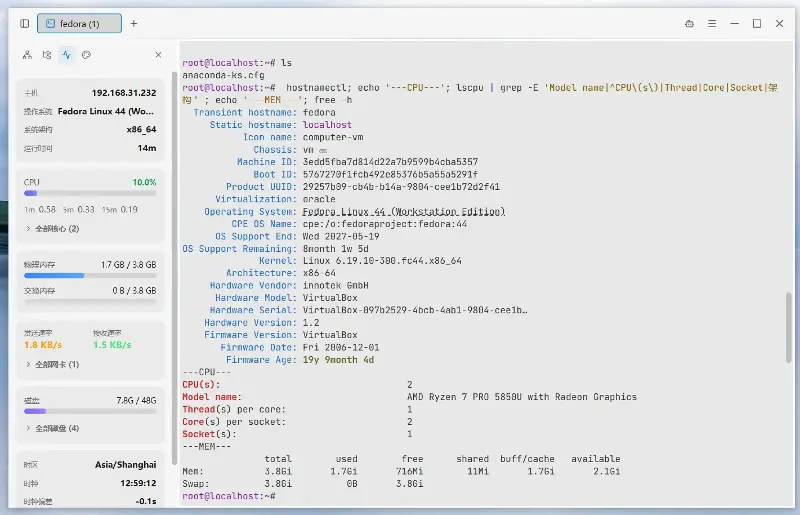Image resolution: width=800 pixels, height=515 pixels.
Task: Click the 'innotek GmbH' vendor value
Action: click(x=335, y=285)
